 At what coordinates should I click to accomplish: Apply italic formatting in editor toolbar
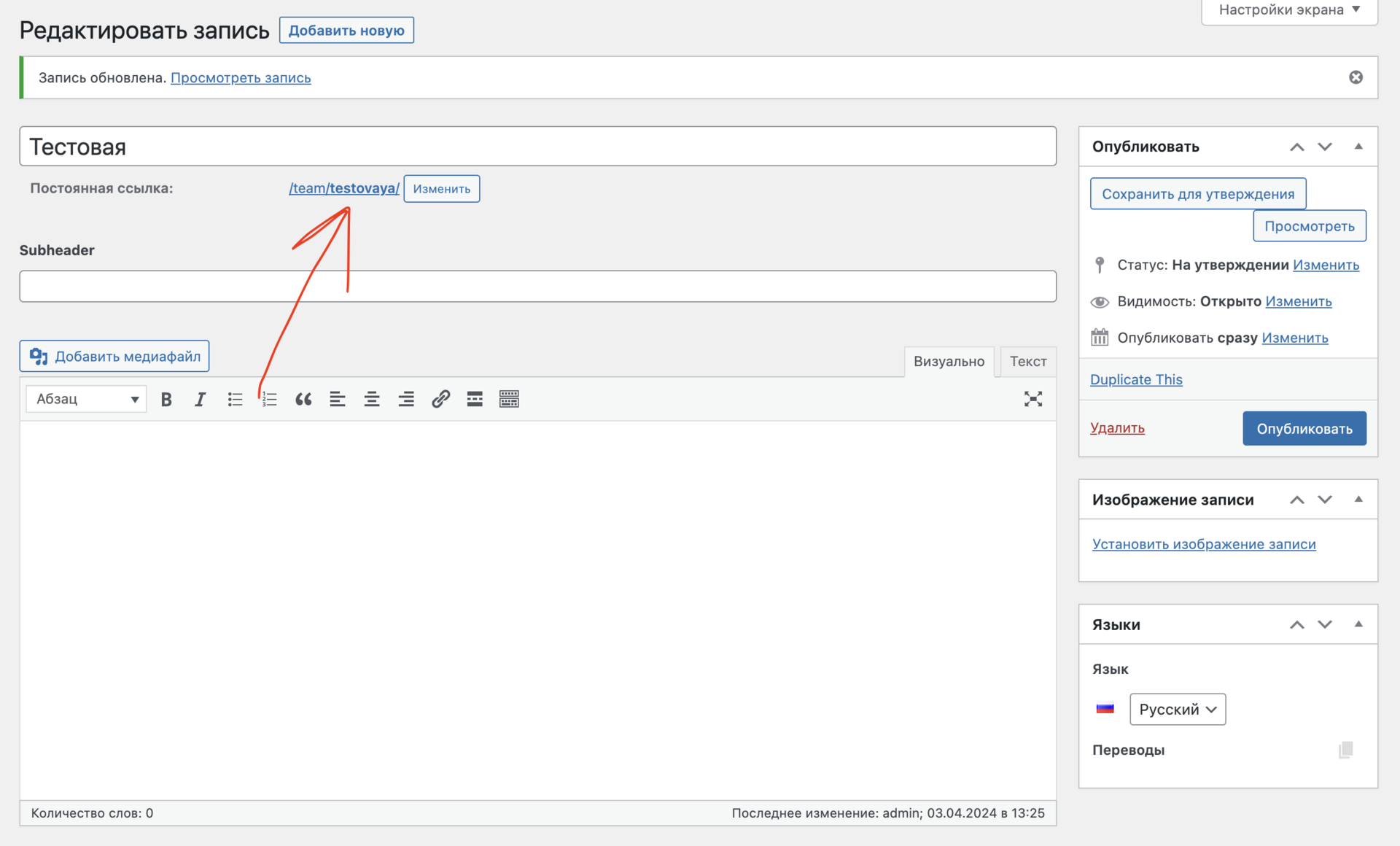click(x=200, y=399)
